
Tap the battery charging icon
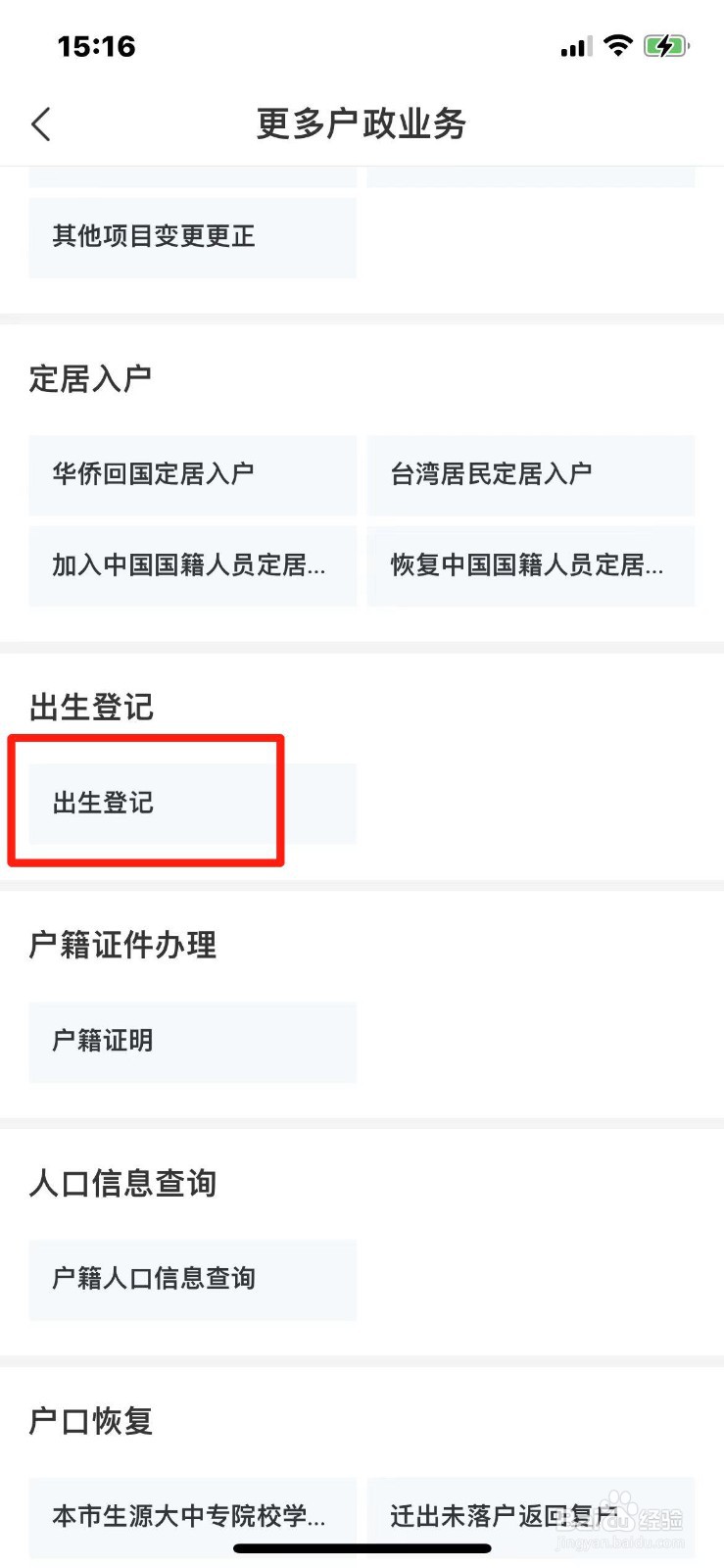click(666, 45)
